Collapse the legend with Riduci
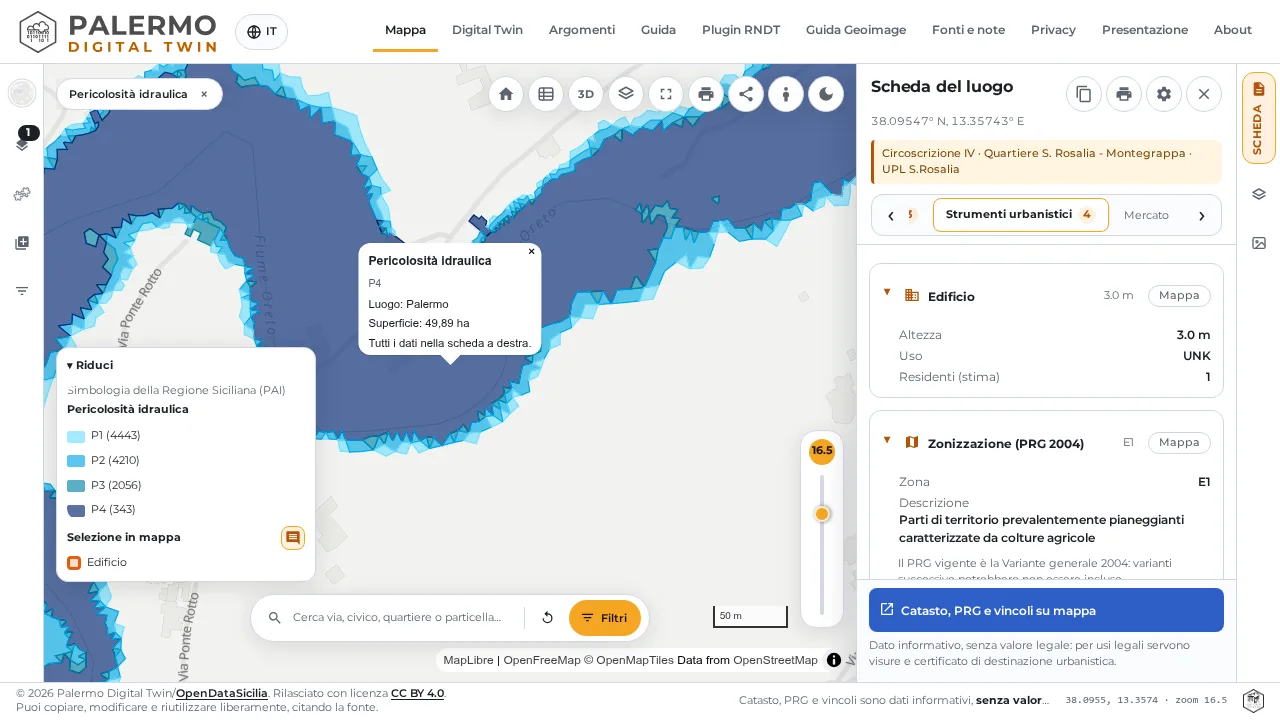 (90, 365)
